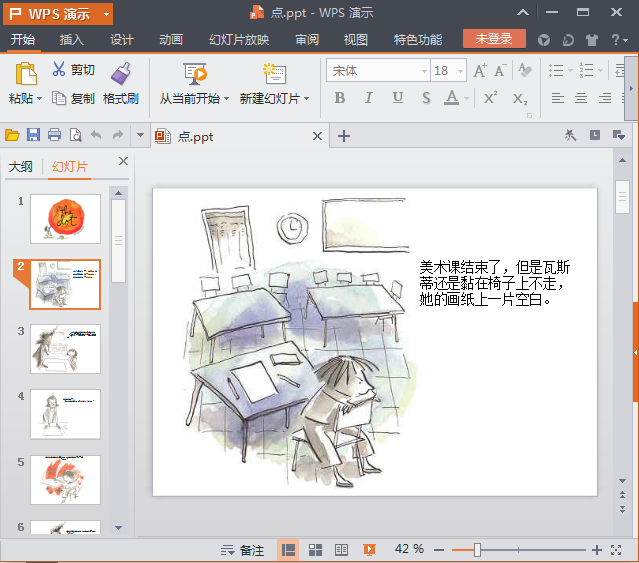Click the Paste clipboard icon

click(26, 74)
